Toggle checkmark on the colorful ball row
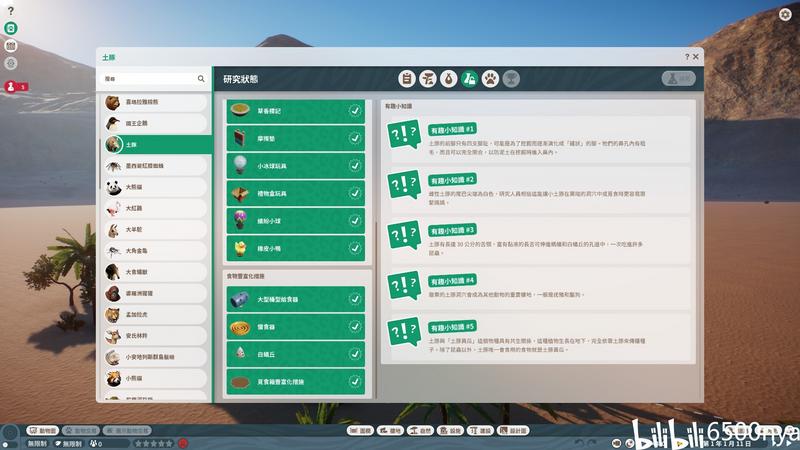 (355, 220)
